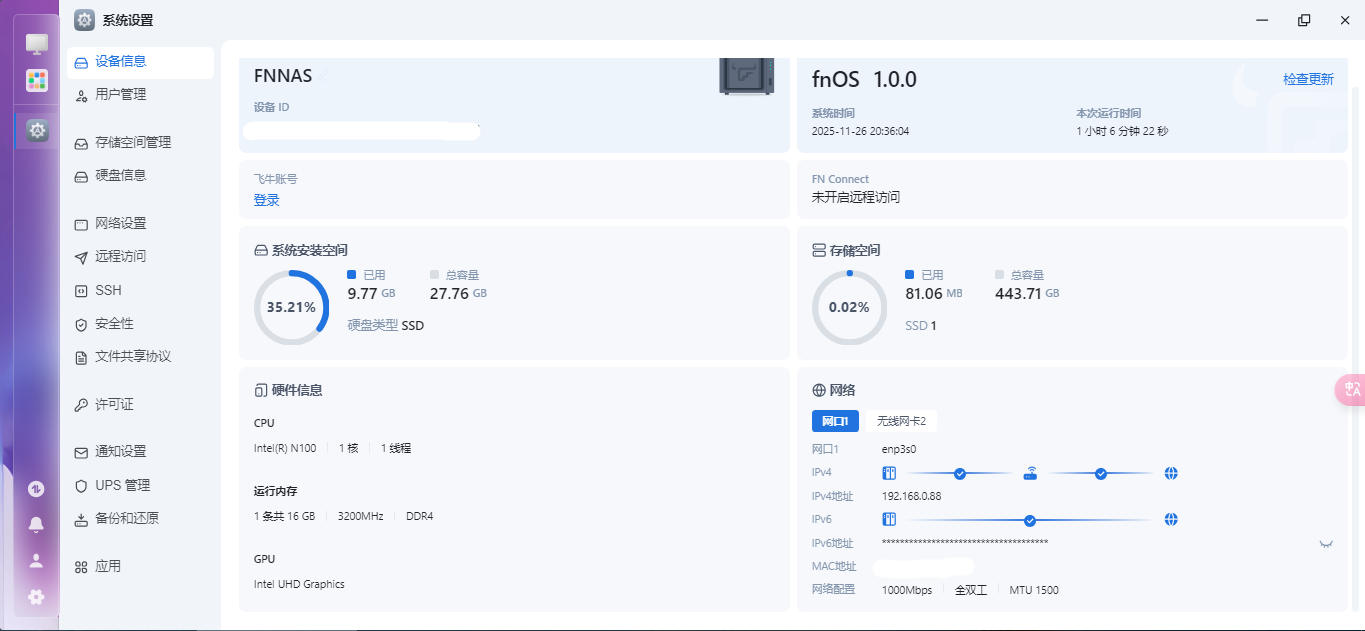Click the Intel(R) N100 CPU text
Image resolution: width=1365 pixels, height=631 pixels.
(285, 448)
